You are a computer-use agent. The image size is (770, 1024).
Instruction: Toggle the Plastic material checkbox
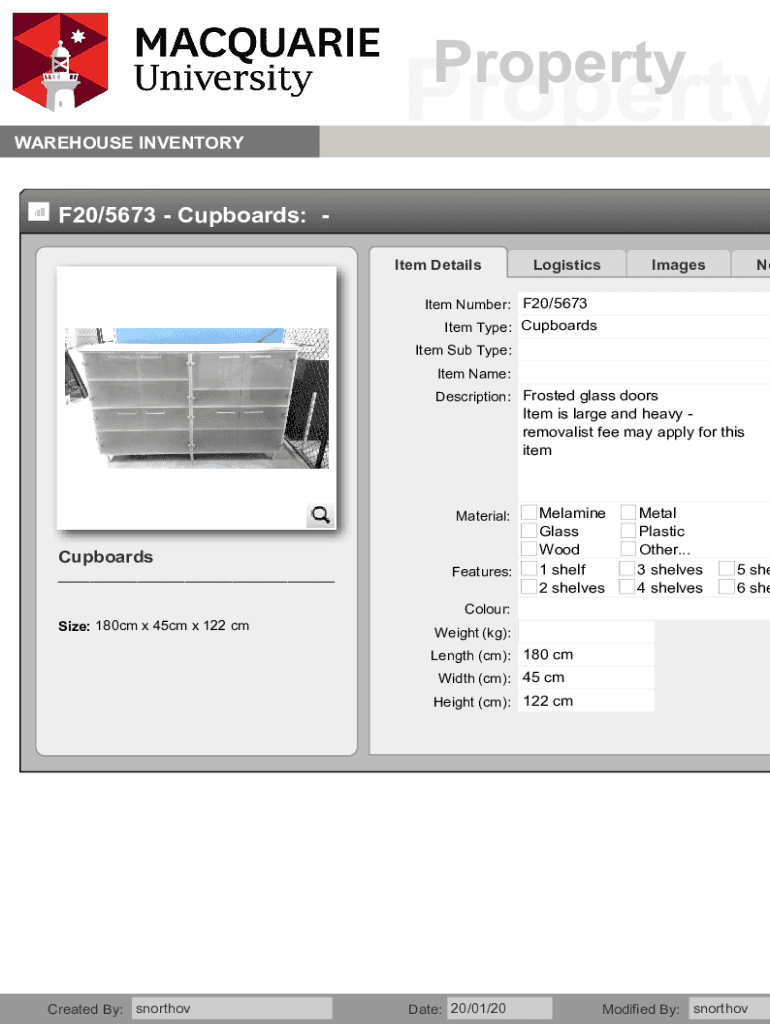(628, 531)
